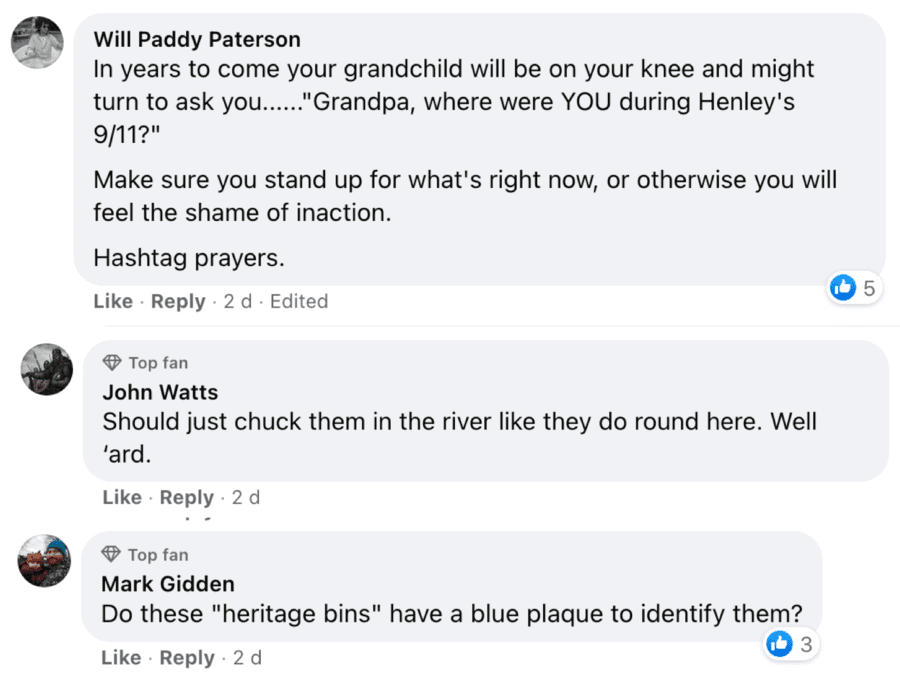Show edit history via the Edited label
The width and height of the screenshot is (900, 678).
298,301
